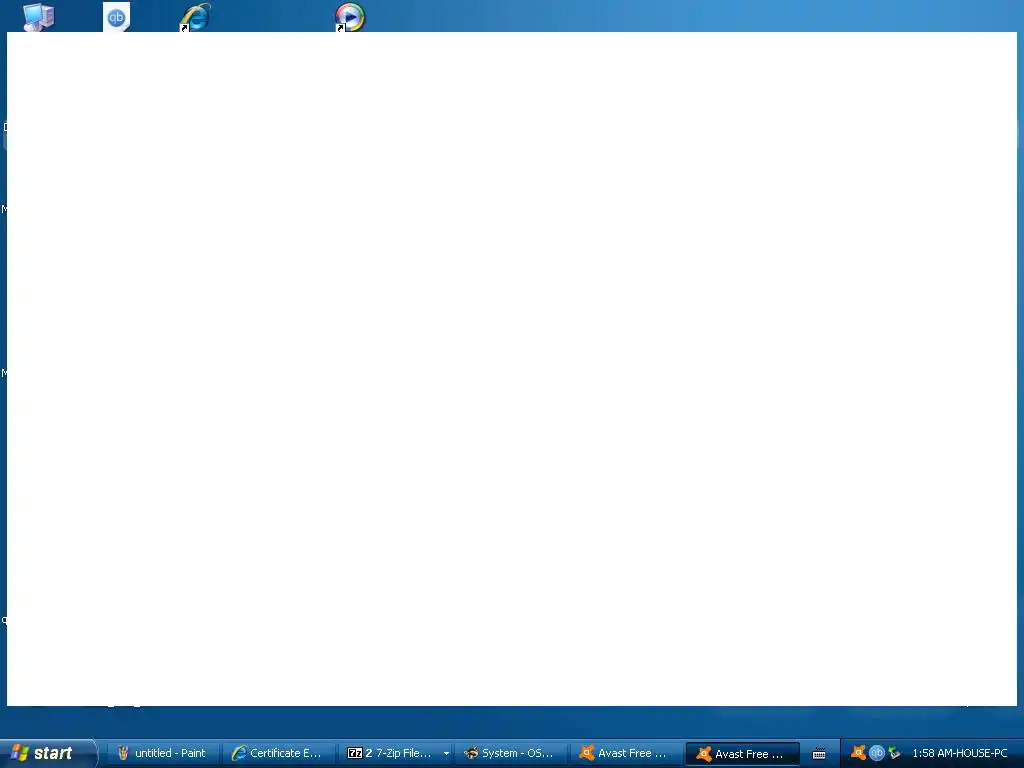Open Certificate E... taskbar button

coord(278,753)
